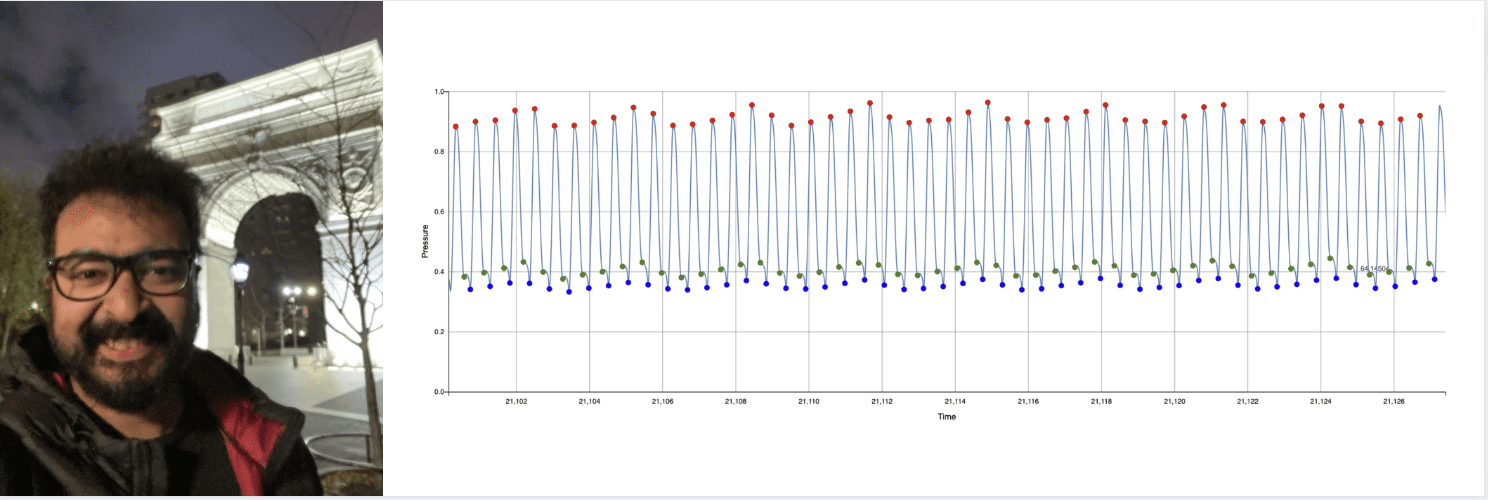
Task: Click the 0.0 pressure axis label
Action: coord(439,392)
